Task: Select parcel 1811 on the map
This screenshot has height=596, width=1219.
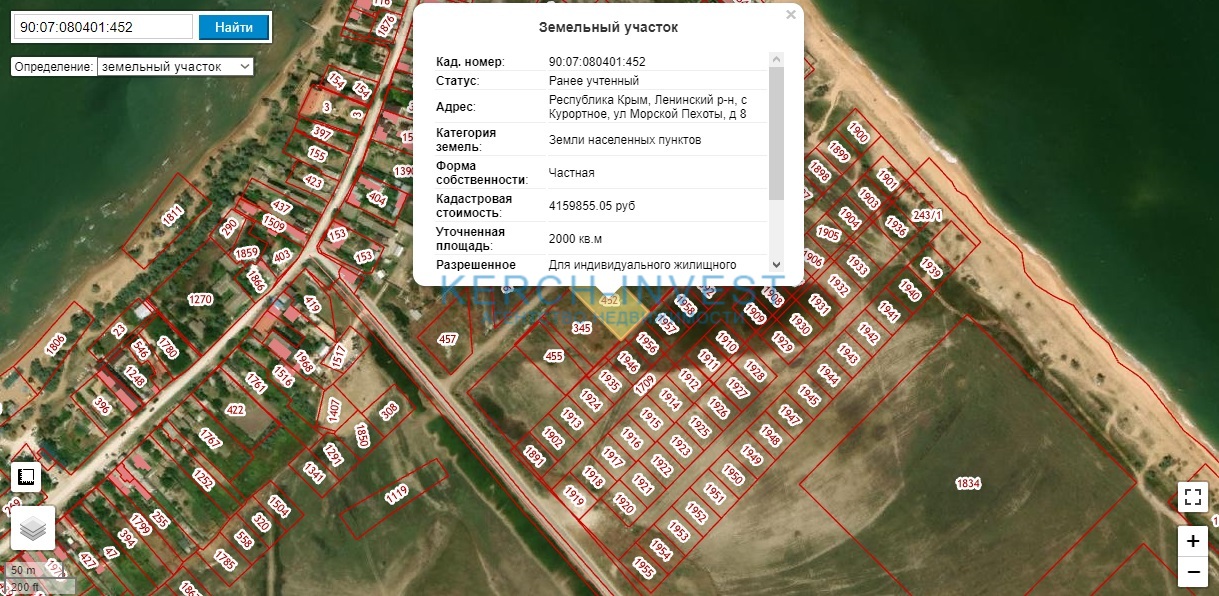Action: coord(174,216)
